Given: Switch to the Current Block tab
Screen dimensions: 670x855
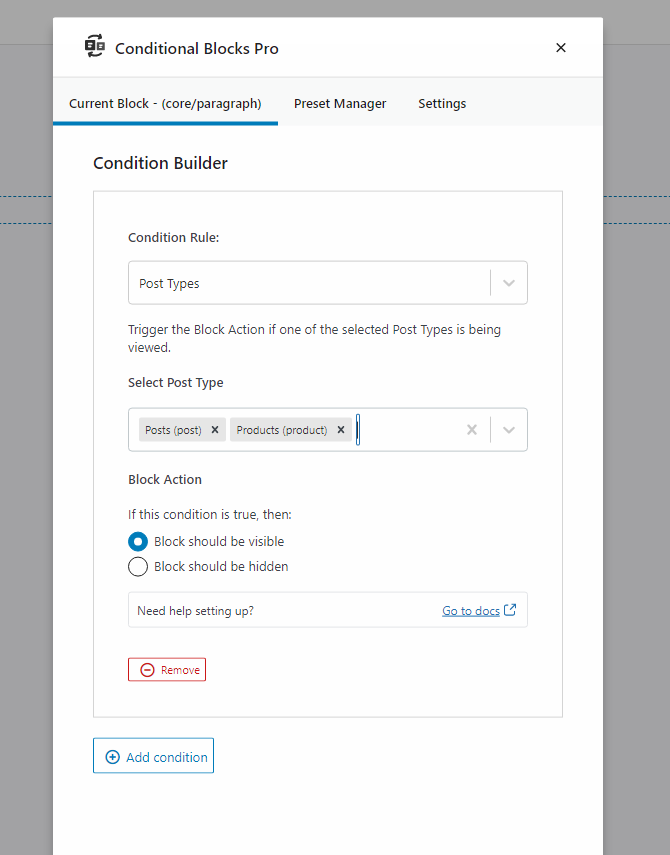Looking at the screenshot, I should 165,103.
